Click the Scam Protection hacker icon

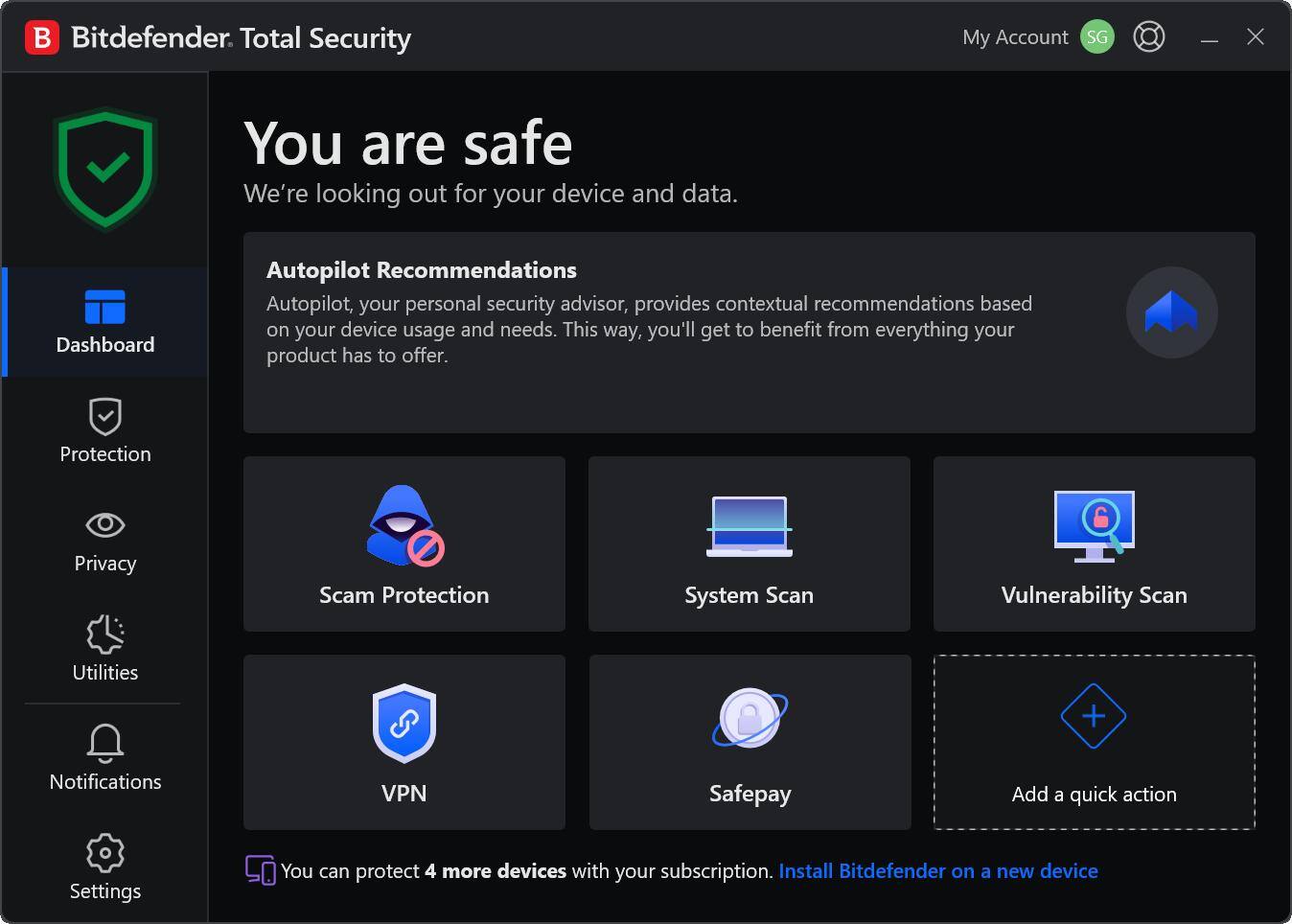pyautogui.click(x=404, y=525)
